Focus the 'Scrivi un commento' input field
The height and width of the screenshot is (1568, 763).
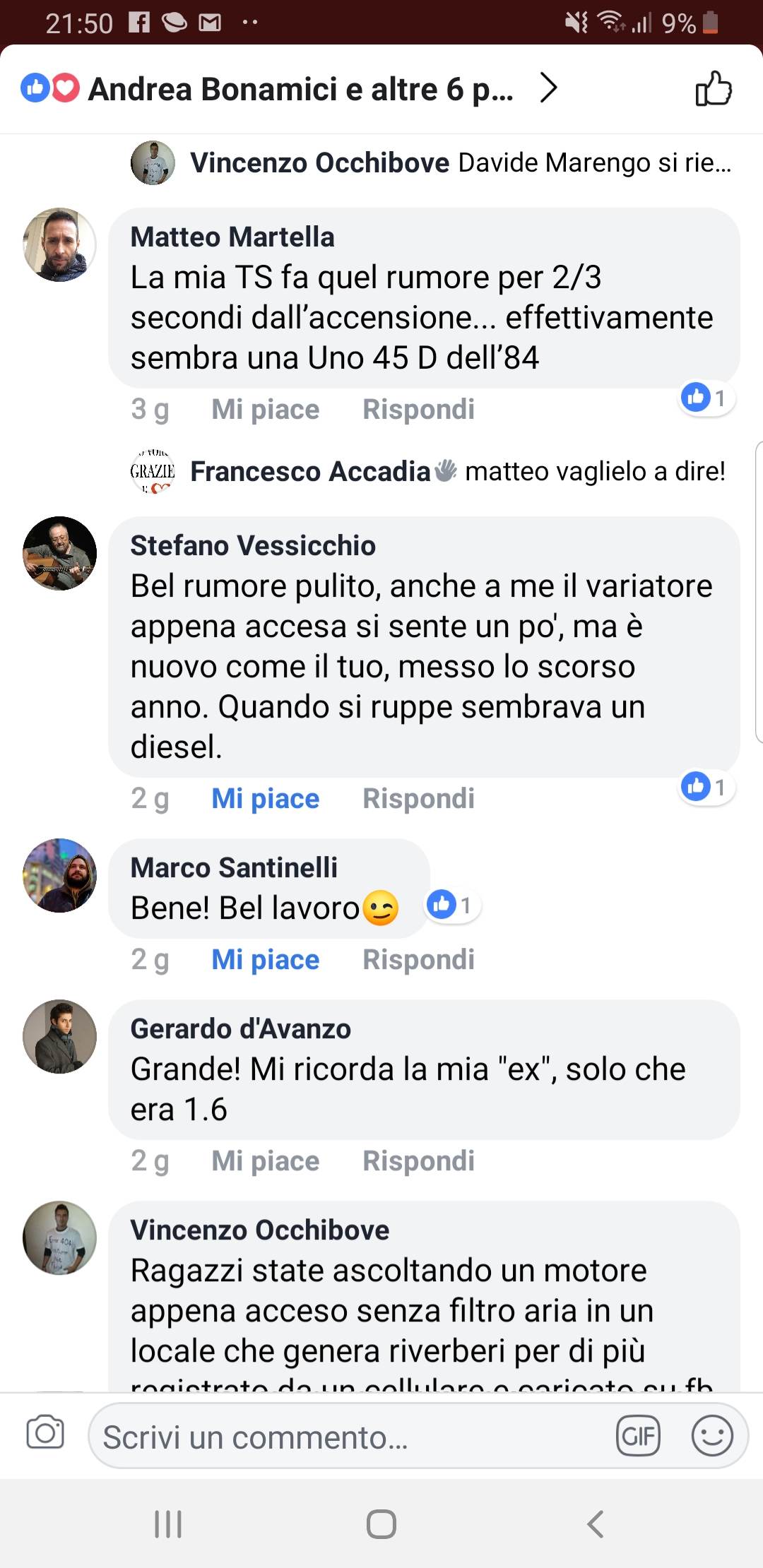346,1437
